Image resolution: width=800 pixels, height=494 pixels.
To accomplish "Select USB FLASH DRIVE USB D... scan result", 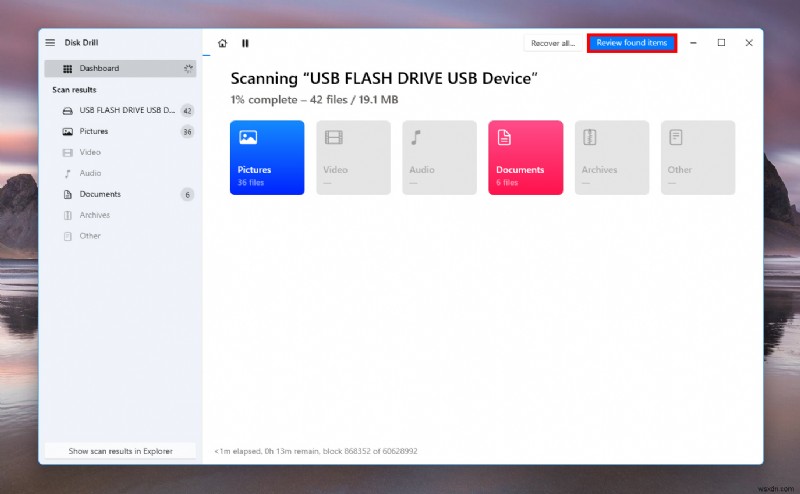I will (120, 110).
